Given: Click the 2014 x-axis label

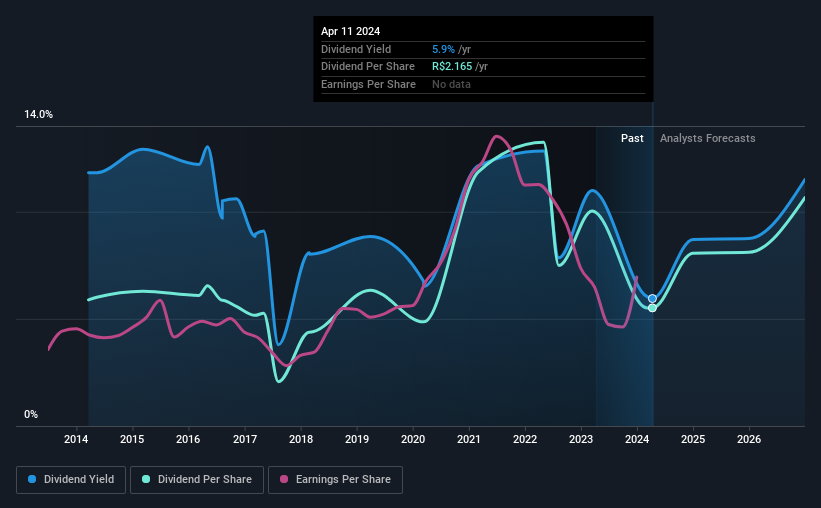Looking at the screenshot, I should 76,439.
